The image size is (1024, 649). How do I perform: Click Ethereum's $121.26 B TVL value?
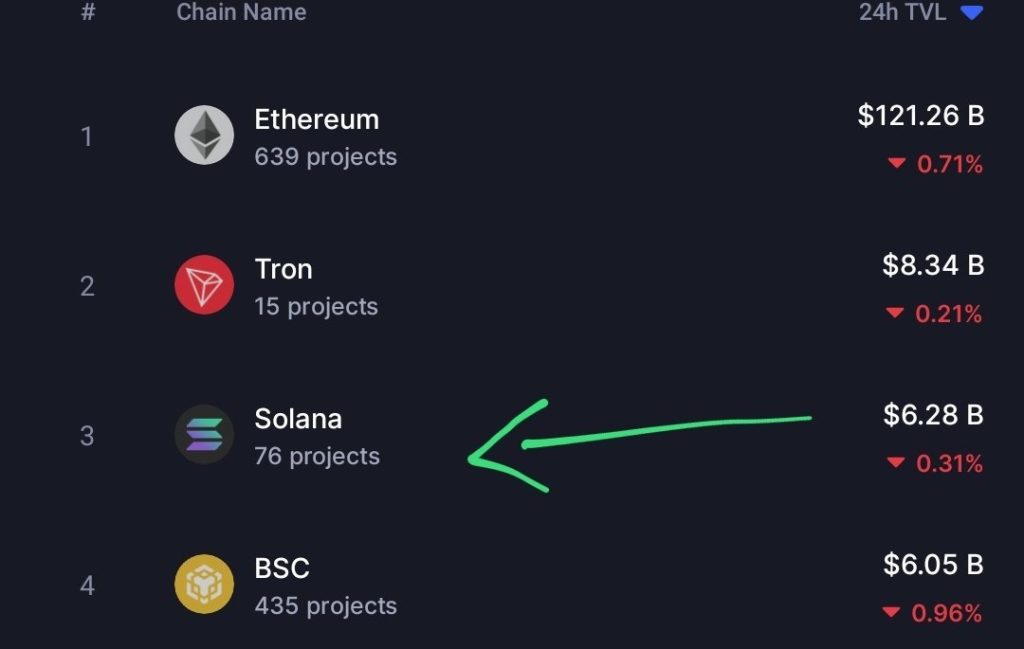click(x=920, y=116)
